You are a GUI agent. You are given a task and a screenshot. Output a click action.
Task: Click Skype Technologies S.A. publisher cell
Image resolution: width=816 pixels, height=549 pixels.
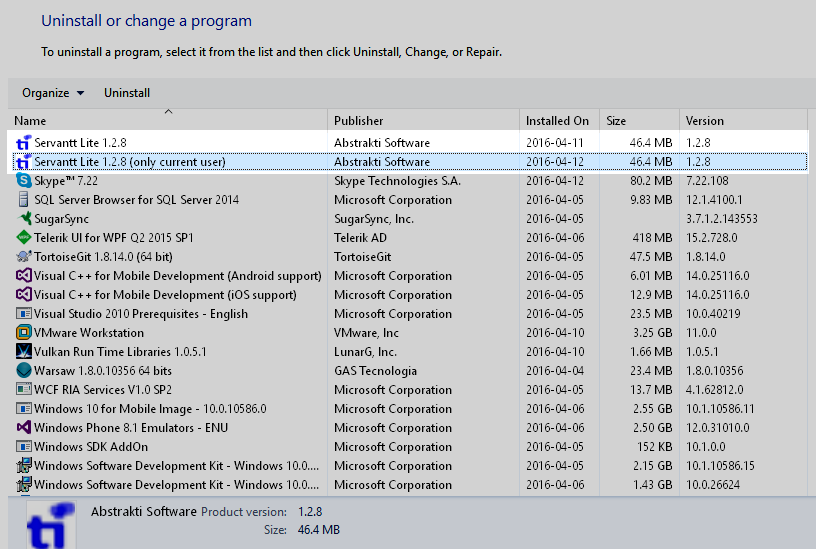(398, 181)
